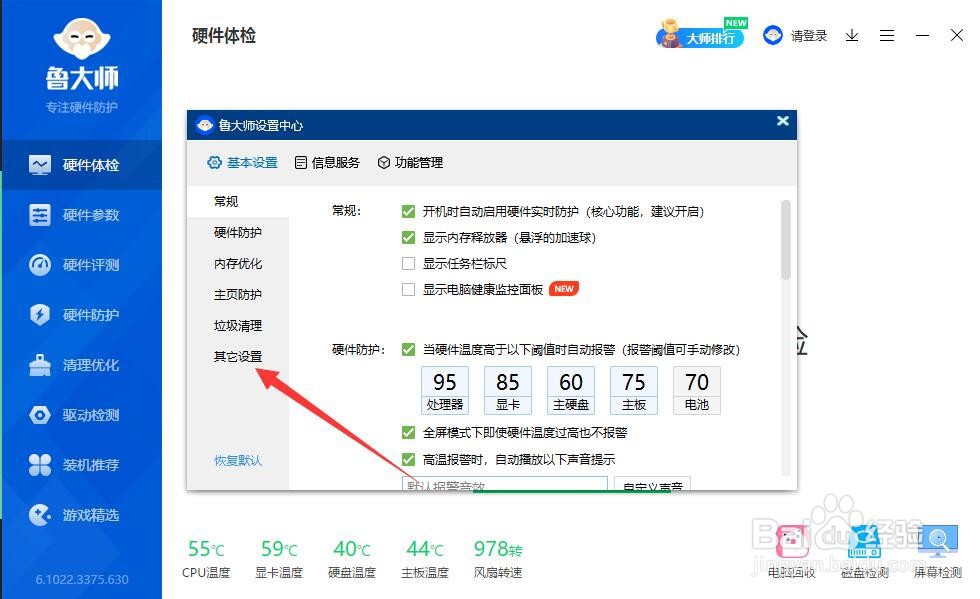
Task: Click the 44℃ 主板温度 reading
Action: 425,559
